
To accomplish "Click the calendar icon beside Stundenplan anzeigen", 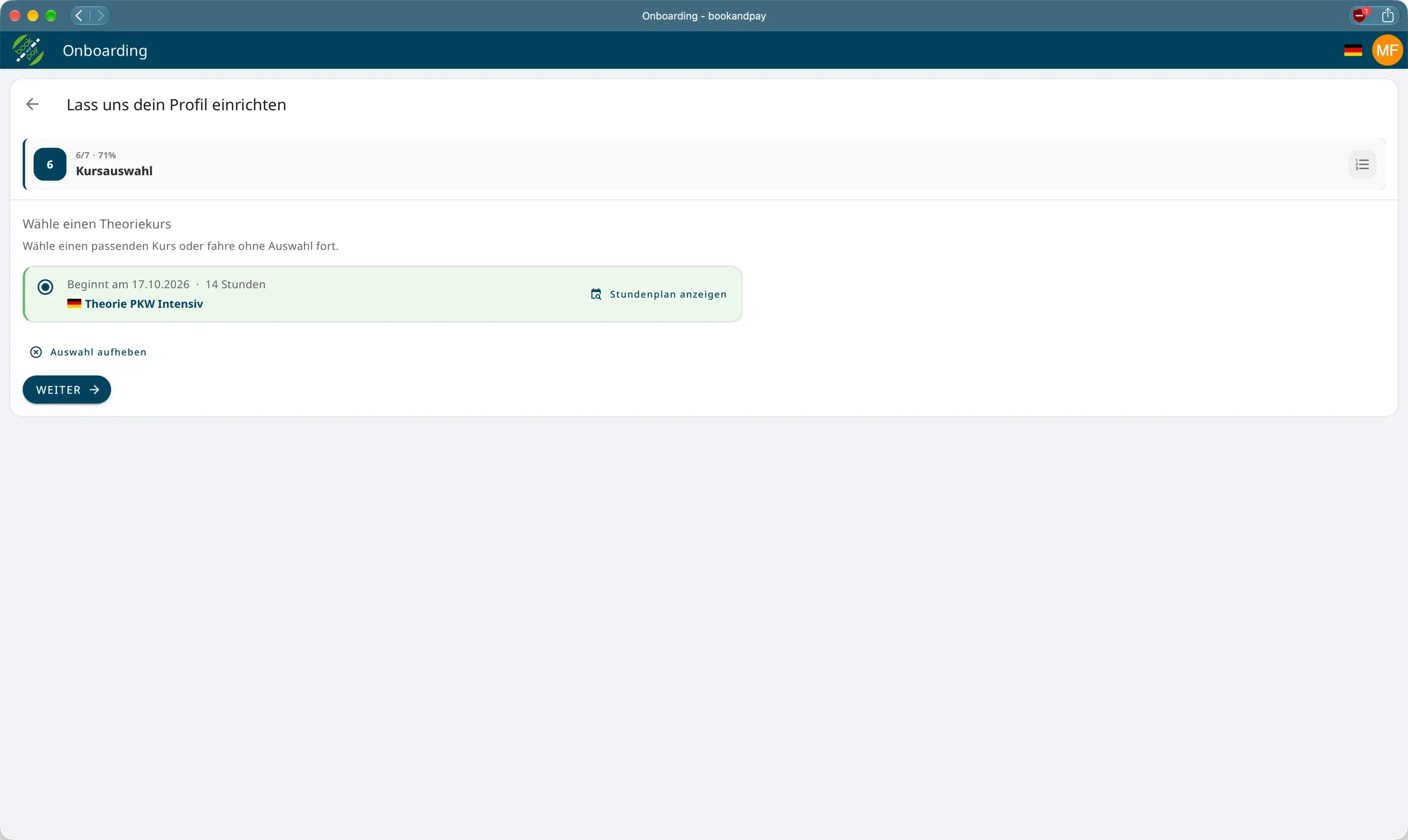I will coord(596,294).
